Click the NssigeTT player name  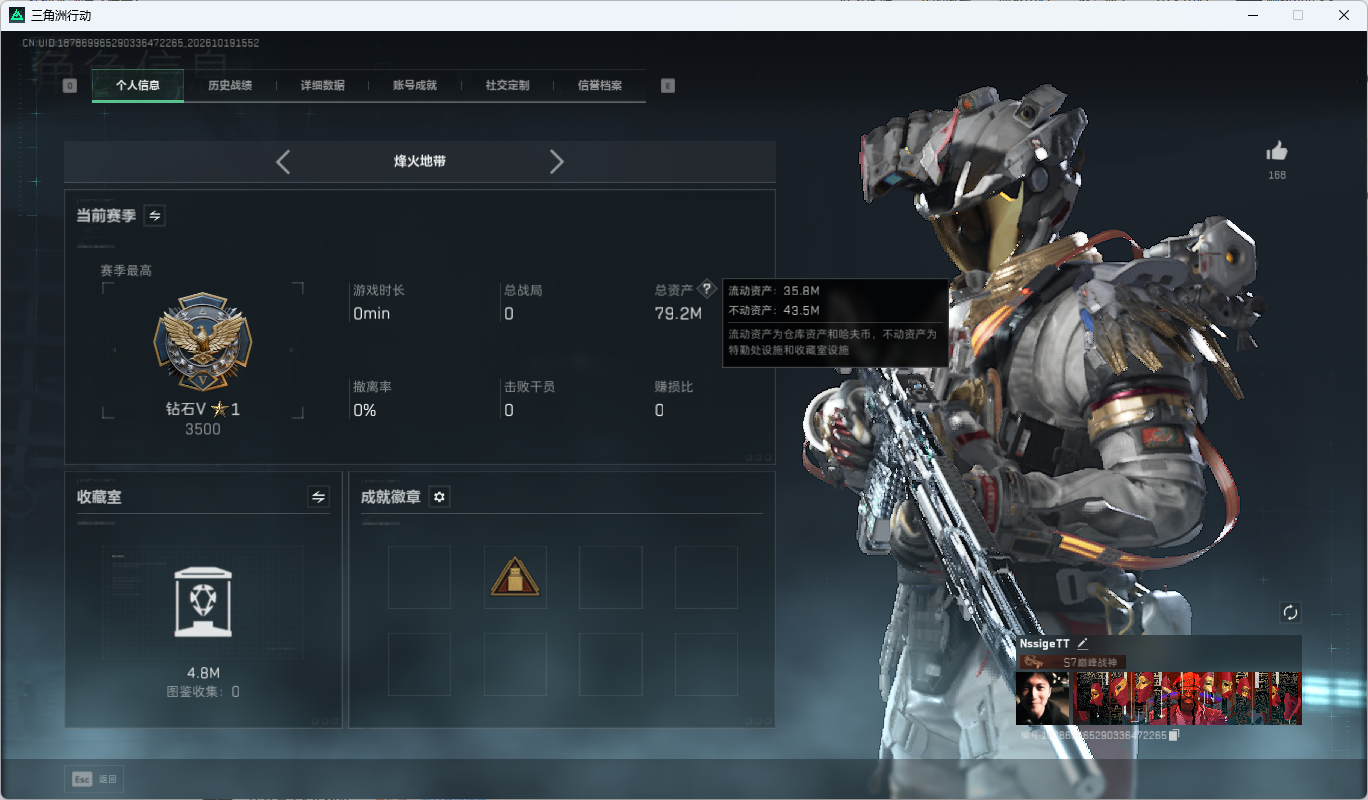(1044, 644)
